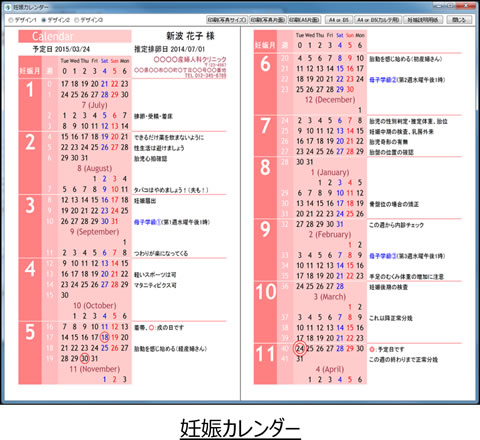Click the 9 (September) month label
The image size is (480, 440).
[95, 232]
